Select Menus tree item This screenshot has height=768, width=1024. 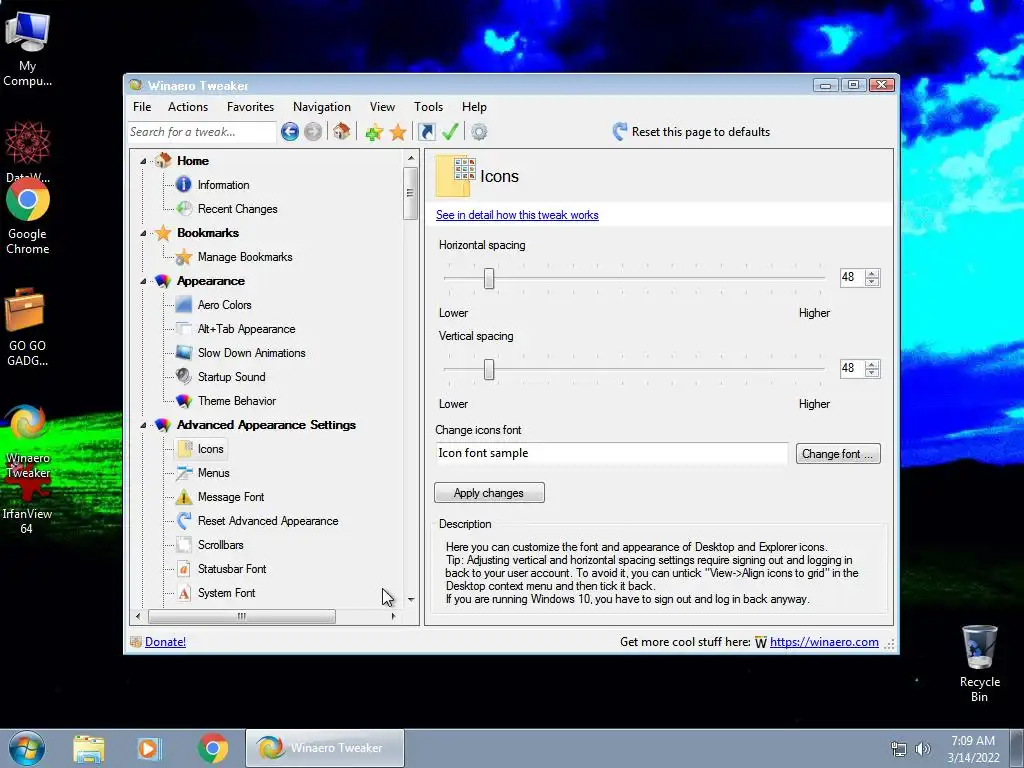(x=214, y=473)
